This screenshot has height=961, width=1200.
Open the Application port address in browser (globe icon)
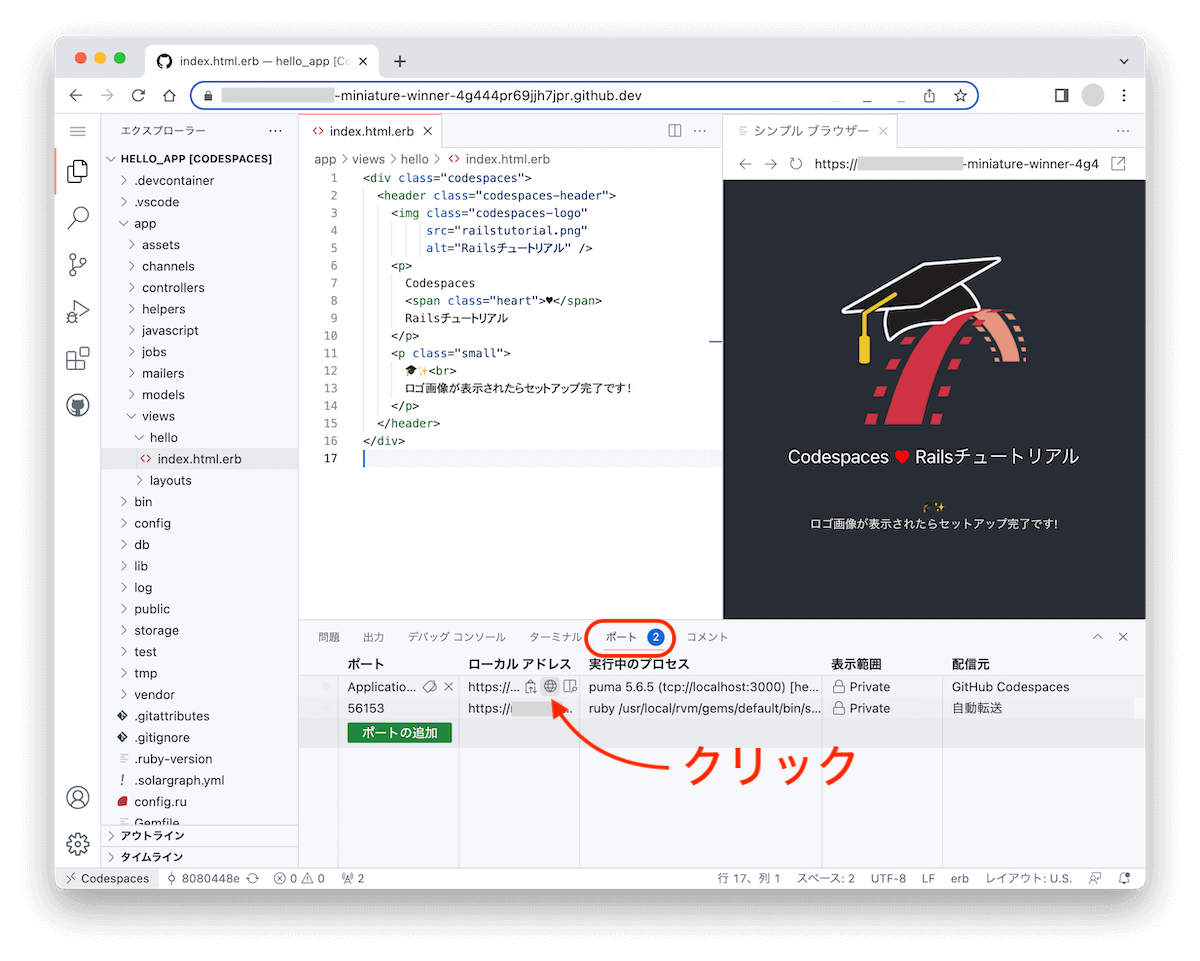click(x=550, y=687)
